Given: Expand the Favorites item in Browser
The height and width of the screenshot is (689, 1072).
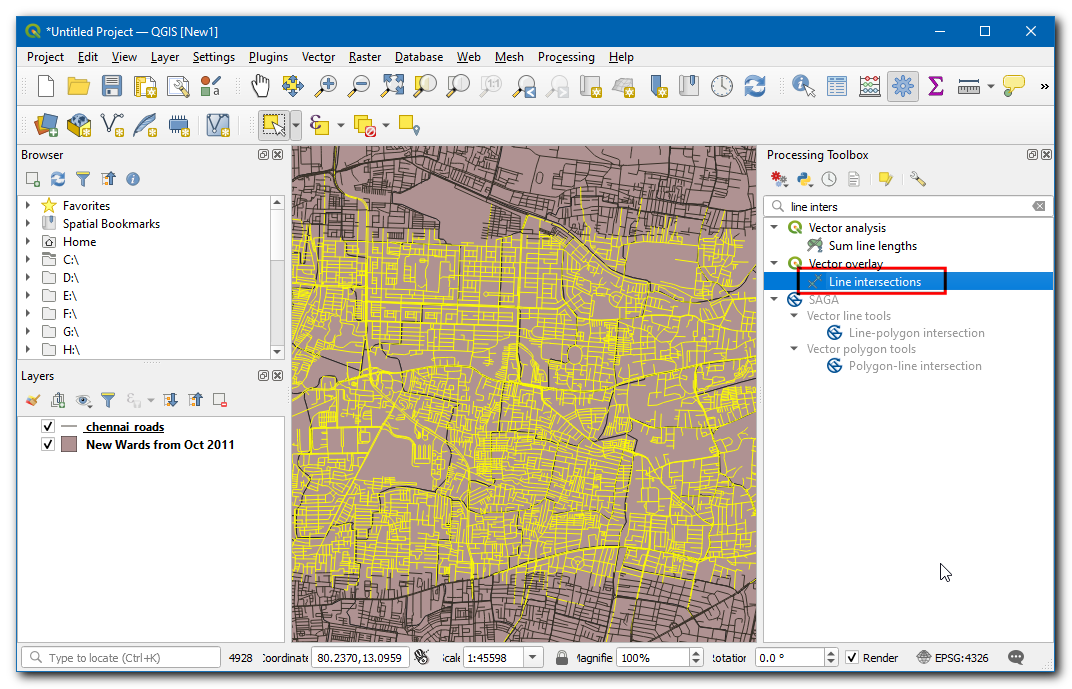Looking at the screenshot, I should [x=28, y=206].
